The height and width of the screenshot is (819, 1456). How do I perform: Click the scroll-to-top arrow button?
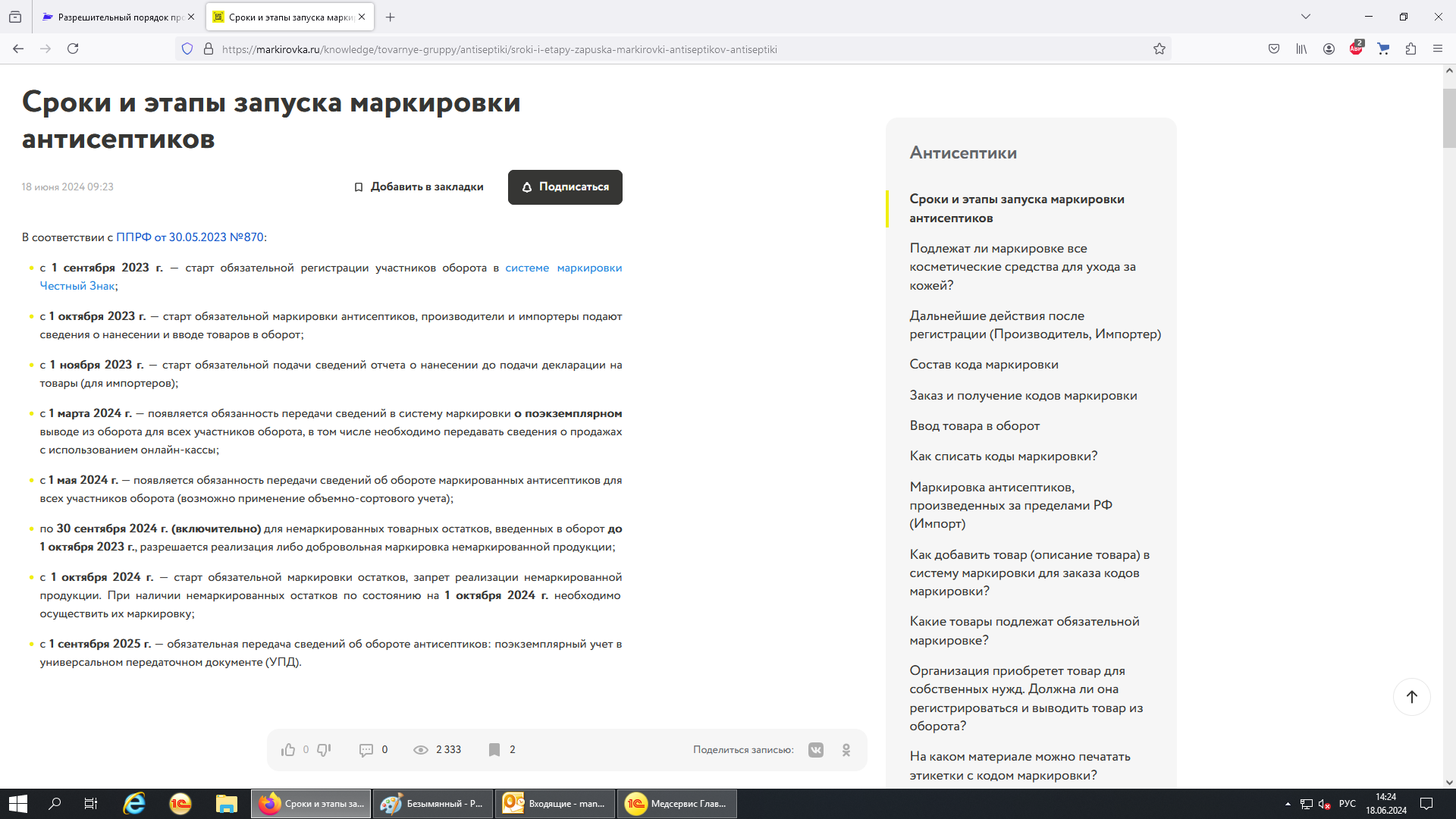1411,697
